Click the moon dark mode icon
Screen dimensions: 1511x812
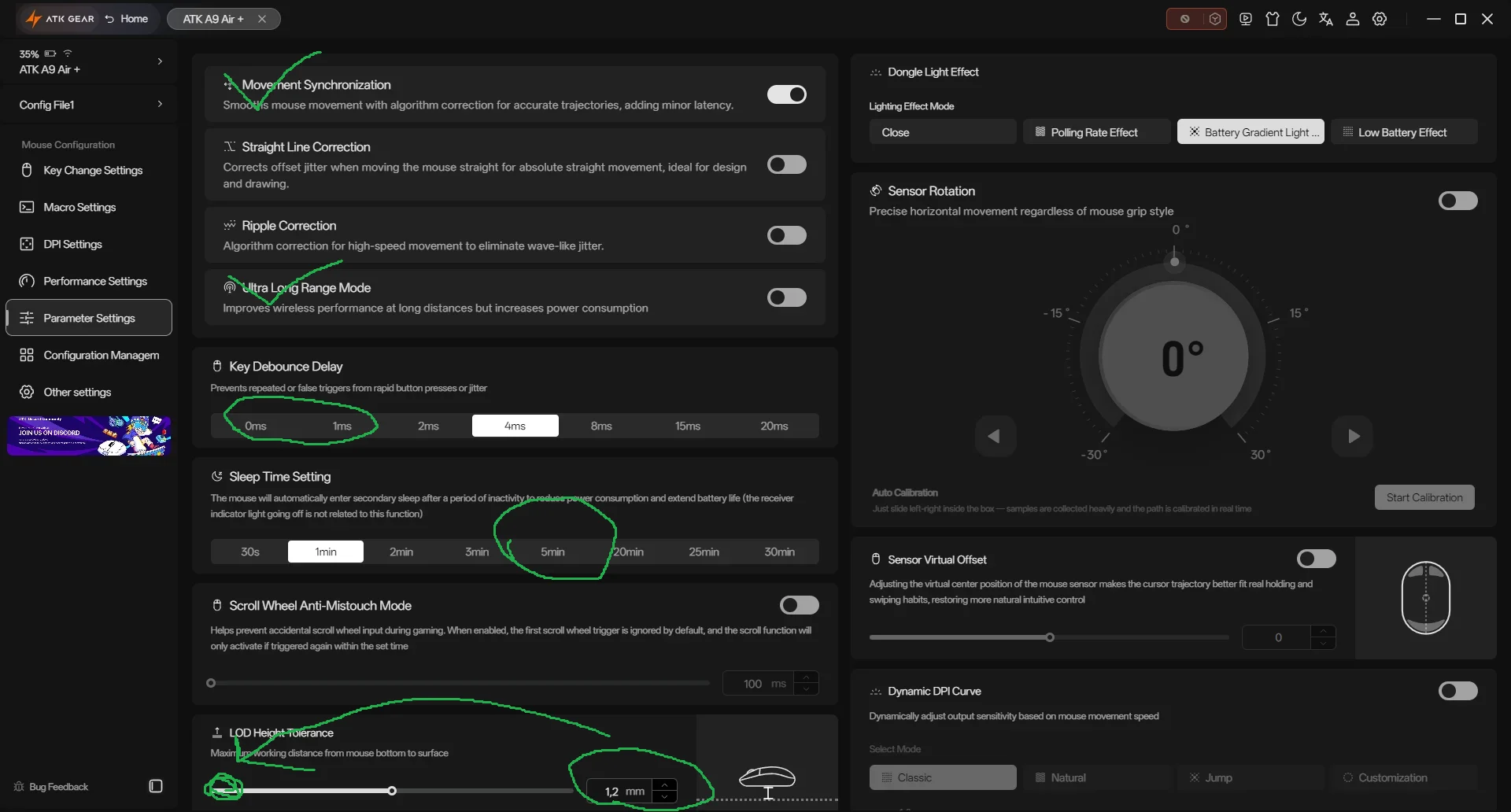coord(1299,19)
